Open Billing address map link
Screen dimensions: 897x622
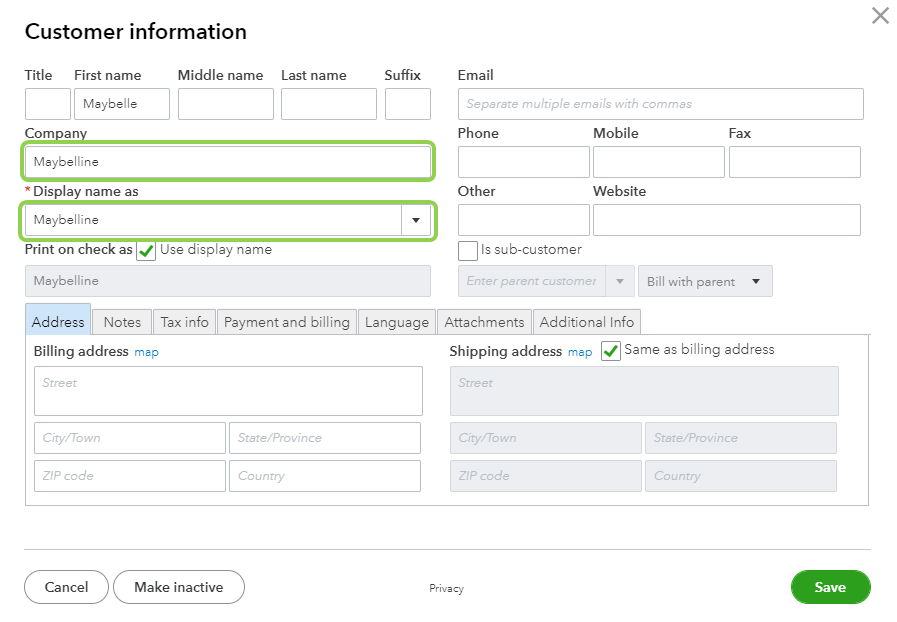(x=146, y=352)
